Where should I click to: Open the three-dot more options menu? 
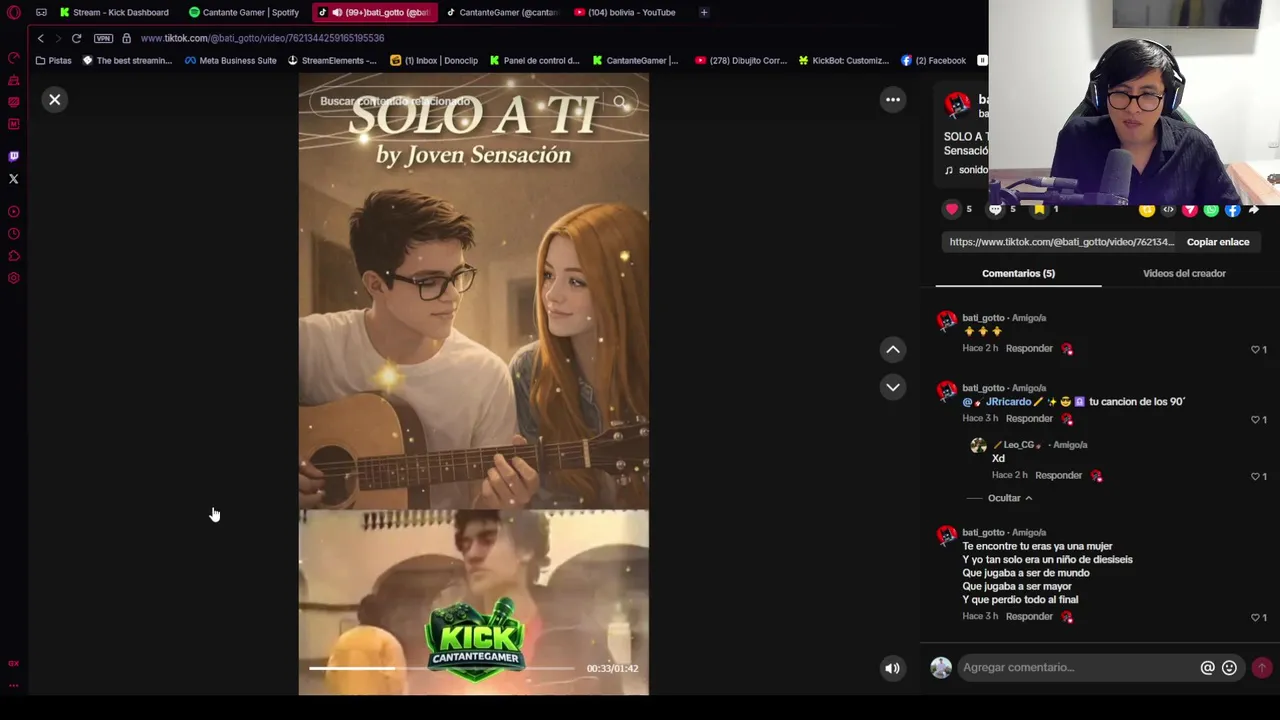[893, 100]
